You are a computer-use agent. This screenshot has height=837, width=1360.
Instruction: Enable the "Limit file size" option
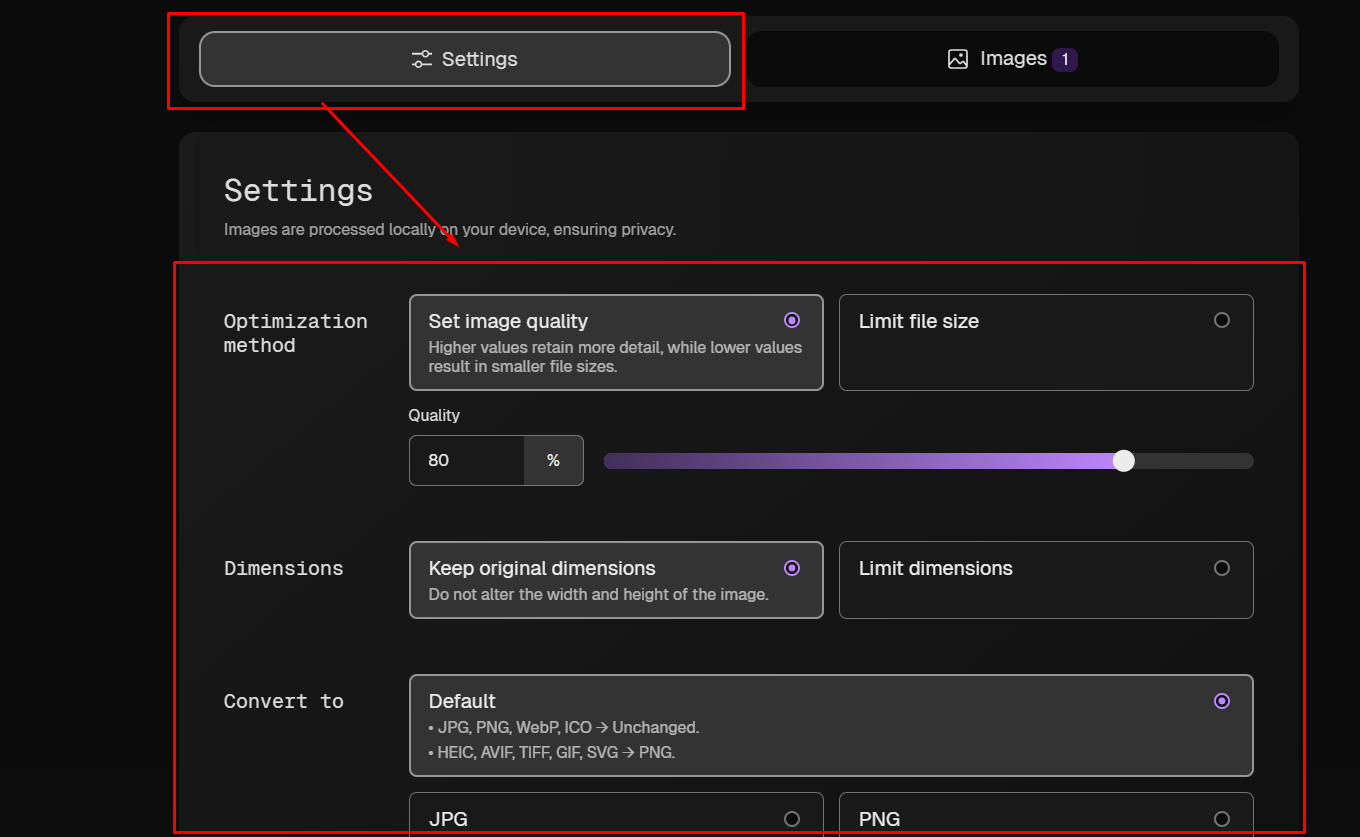pos(1046,342)
